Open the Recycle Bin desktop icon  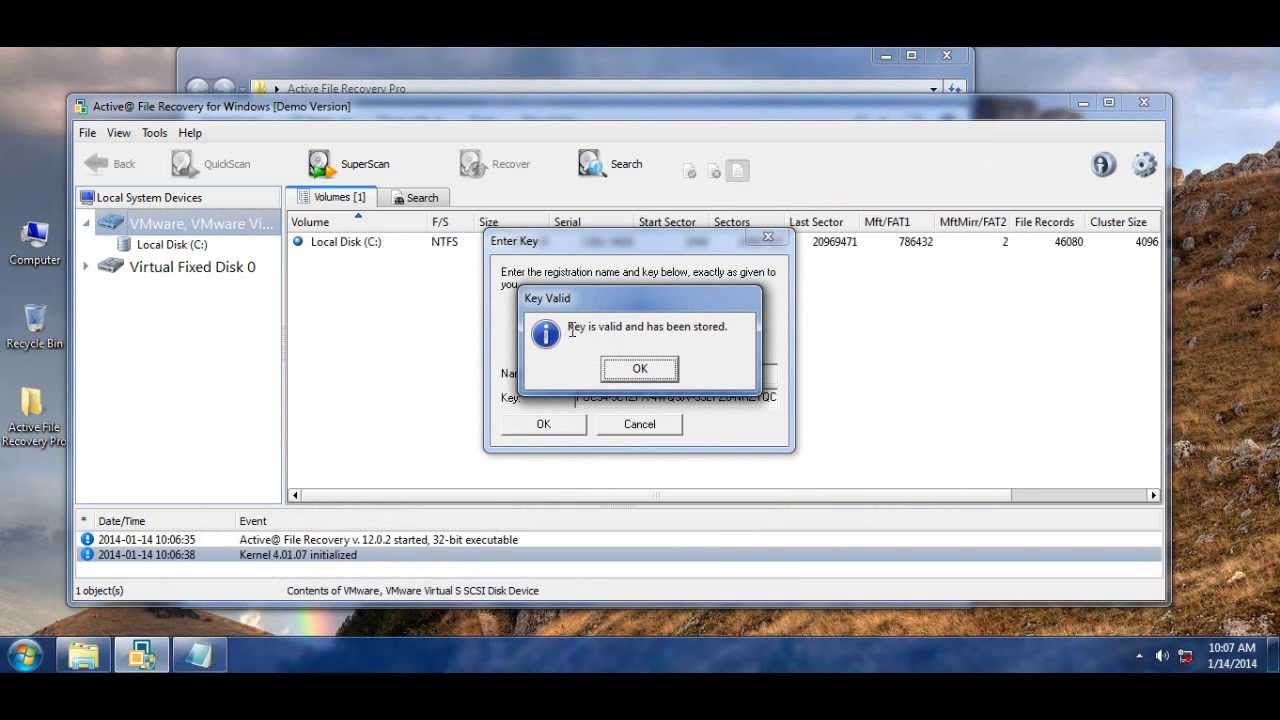[35, 327]
